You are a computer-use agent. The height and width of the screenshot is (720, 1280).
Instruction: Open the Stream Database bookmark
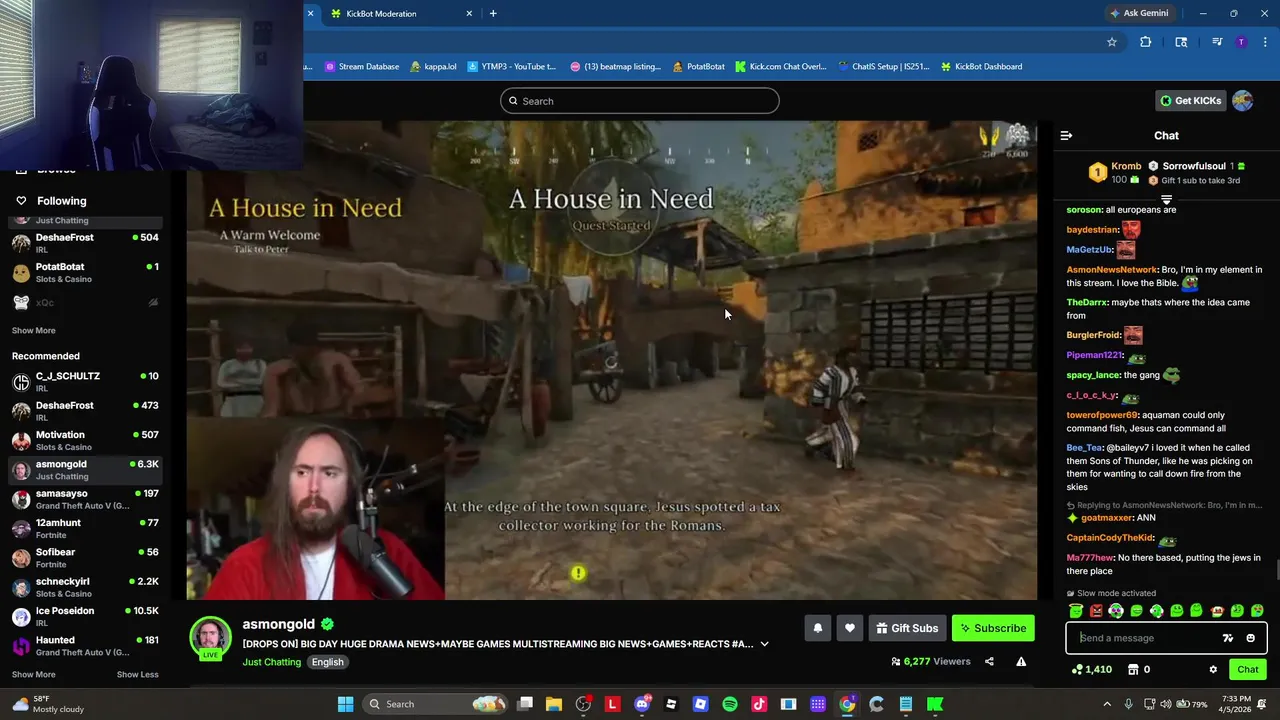pyautogui.click(x=362, y=66)
